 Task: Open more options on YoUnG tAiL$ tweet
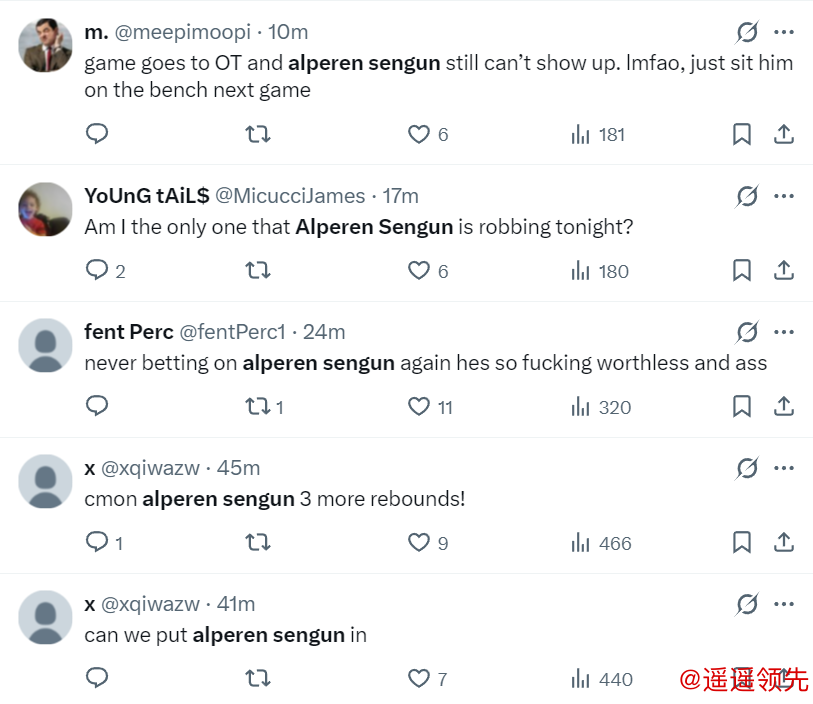[x=784, y=196]
